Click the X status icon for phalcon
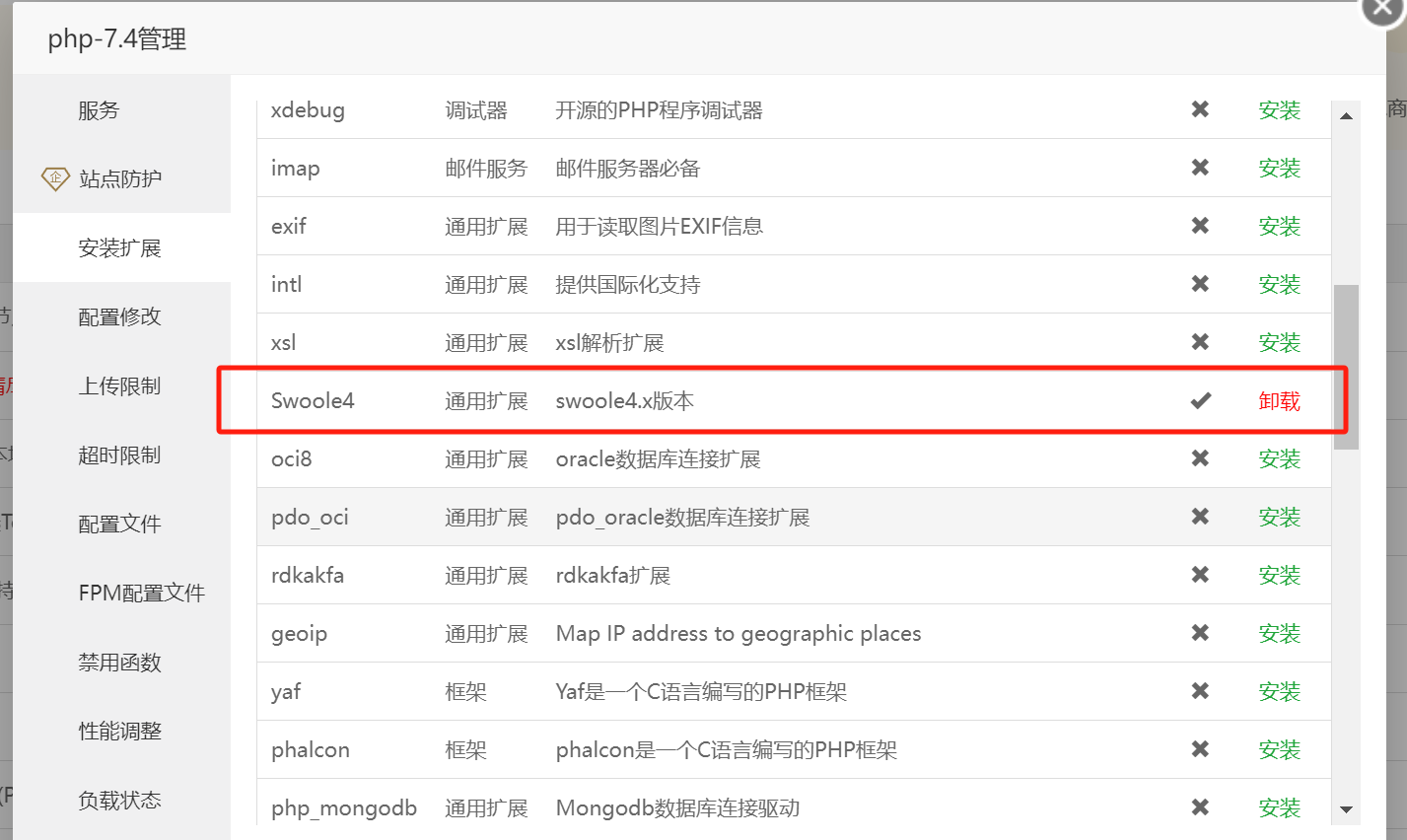Screen dimensions: 1407x840 point(1200,749)
